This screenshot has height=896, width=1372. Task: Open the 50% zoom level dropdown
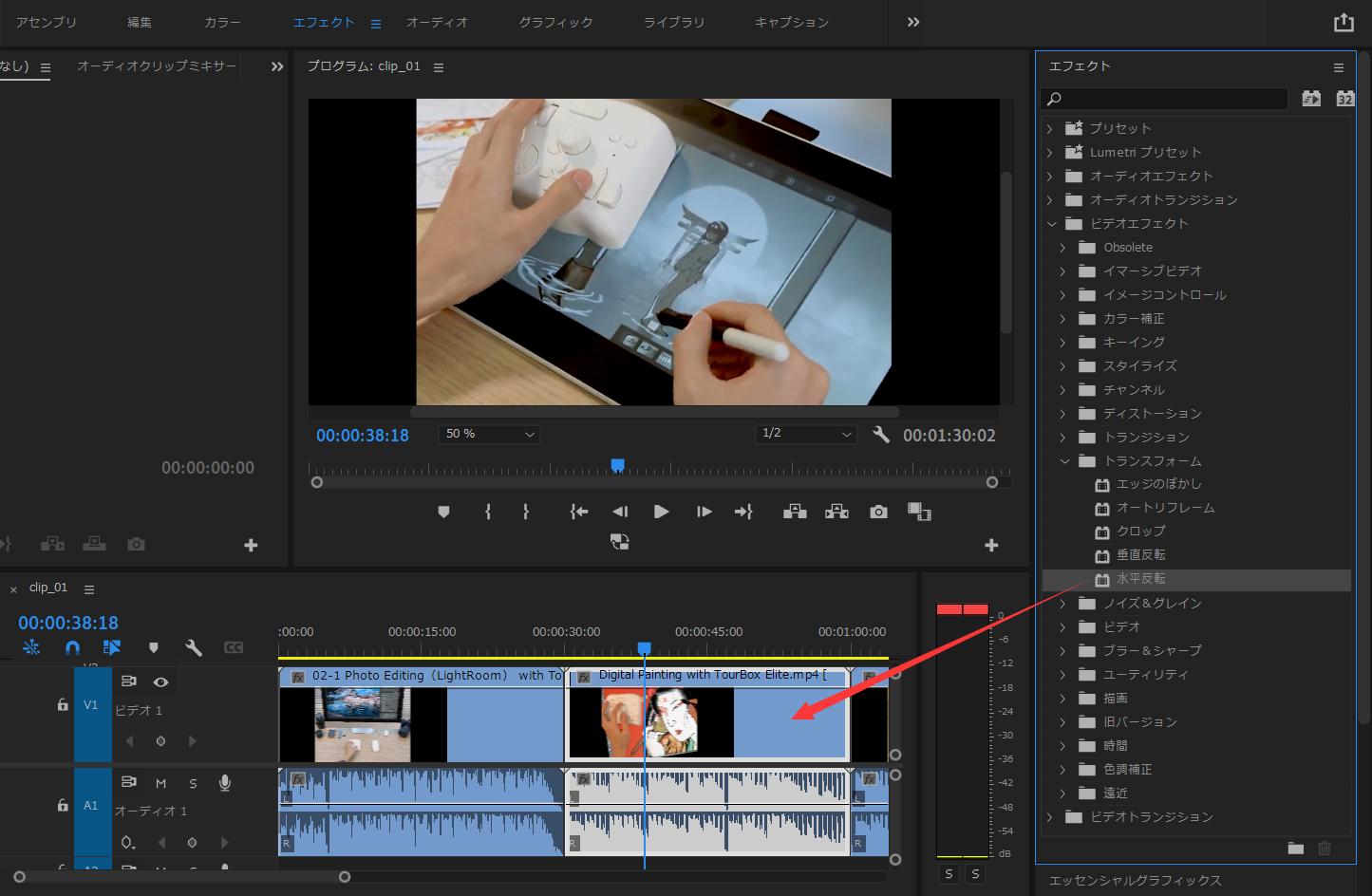(x=488, y=434)
